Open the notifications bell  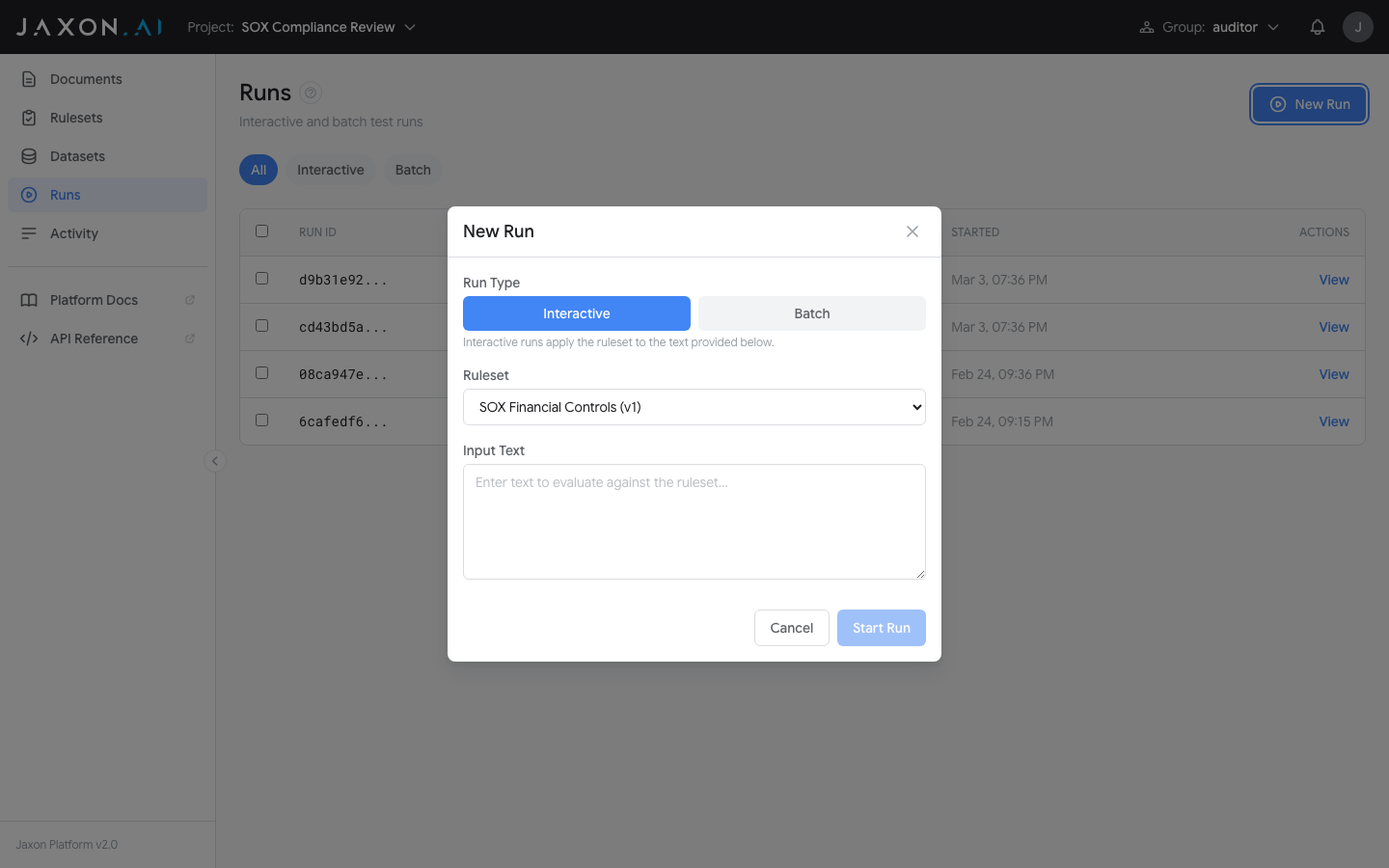[1318, 26]
